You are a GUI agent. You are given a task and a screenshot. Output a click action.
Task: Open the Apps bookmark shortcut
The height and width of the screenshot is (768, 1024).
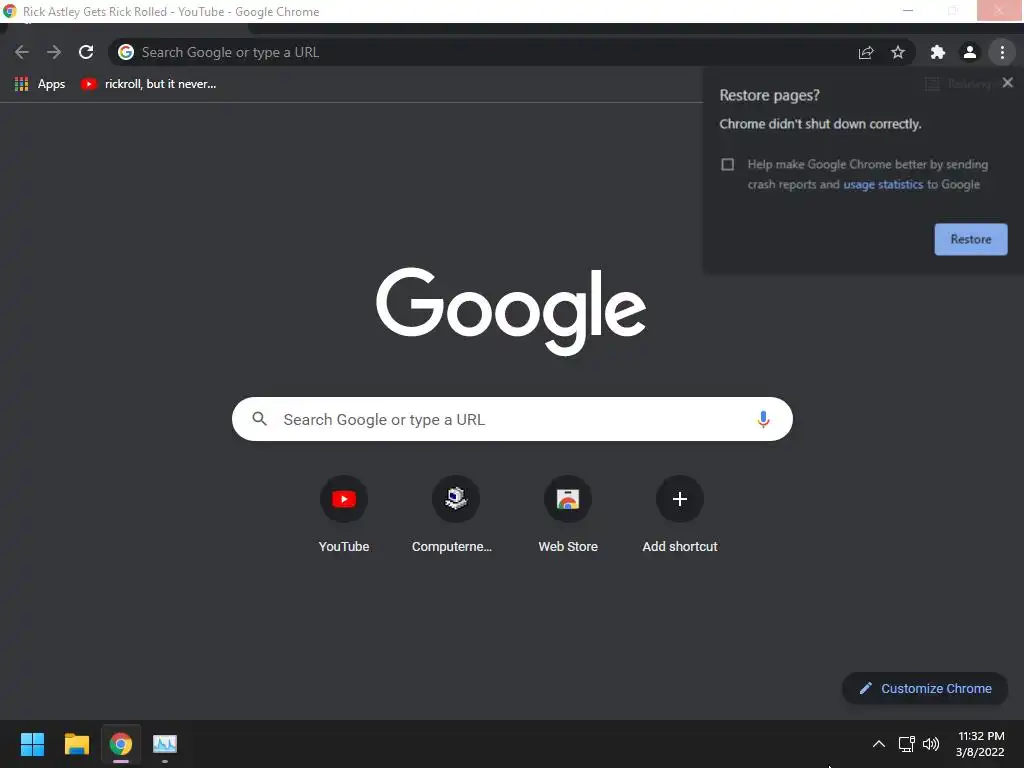pyautogui.click(x=40, y=84)
